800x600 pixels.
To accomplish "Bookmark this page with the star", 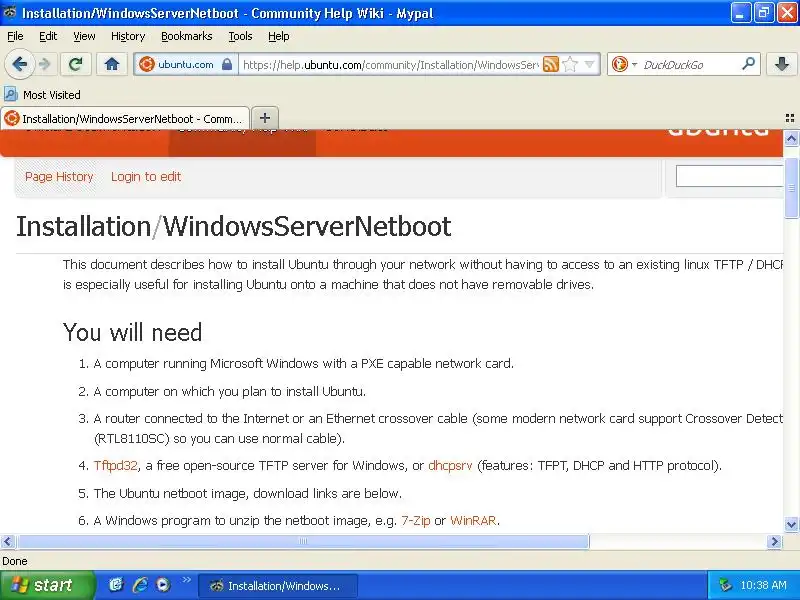I will pyautogui.click(x=570, y=64).
